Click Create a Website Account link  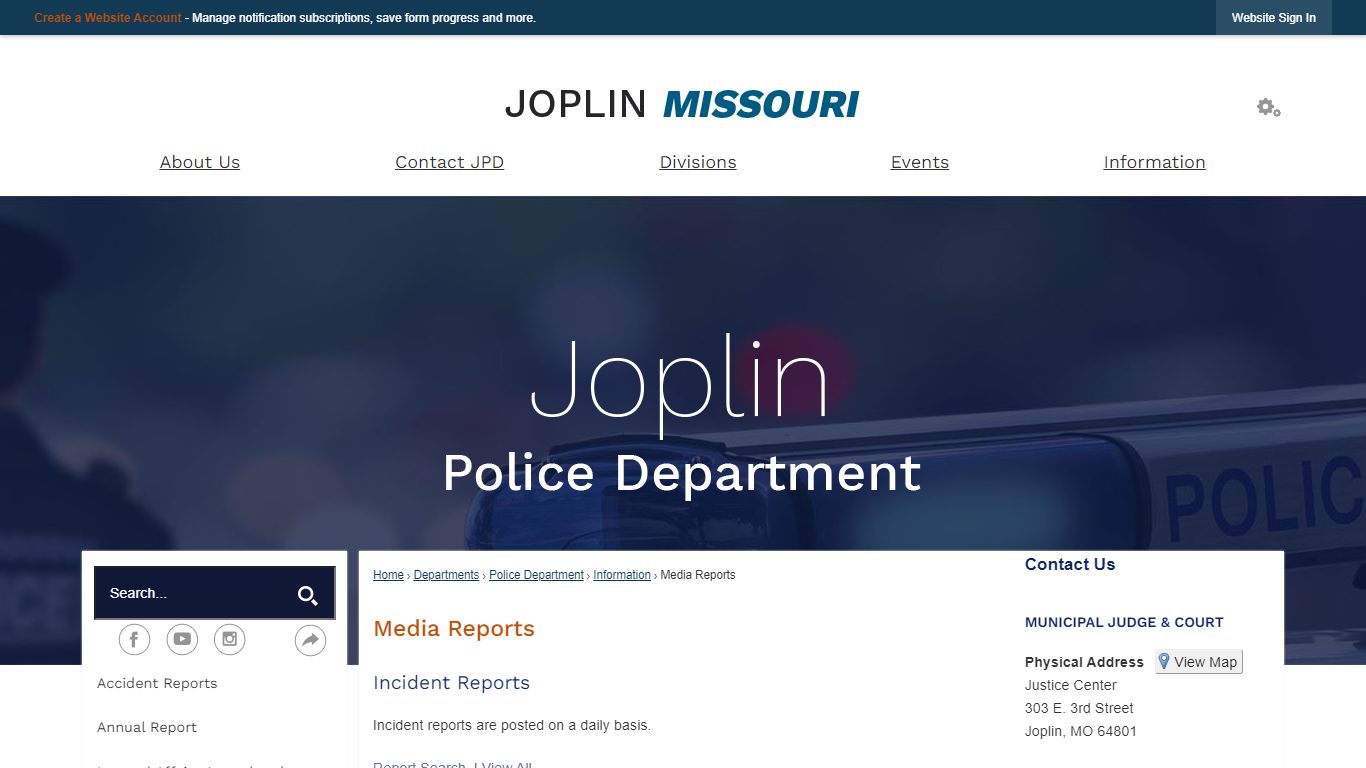click(x=108, y=18)
